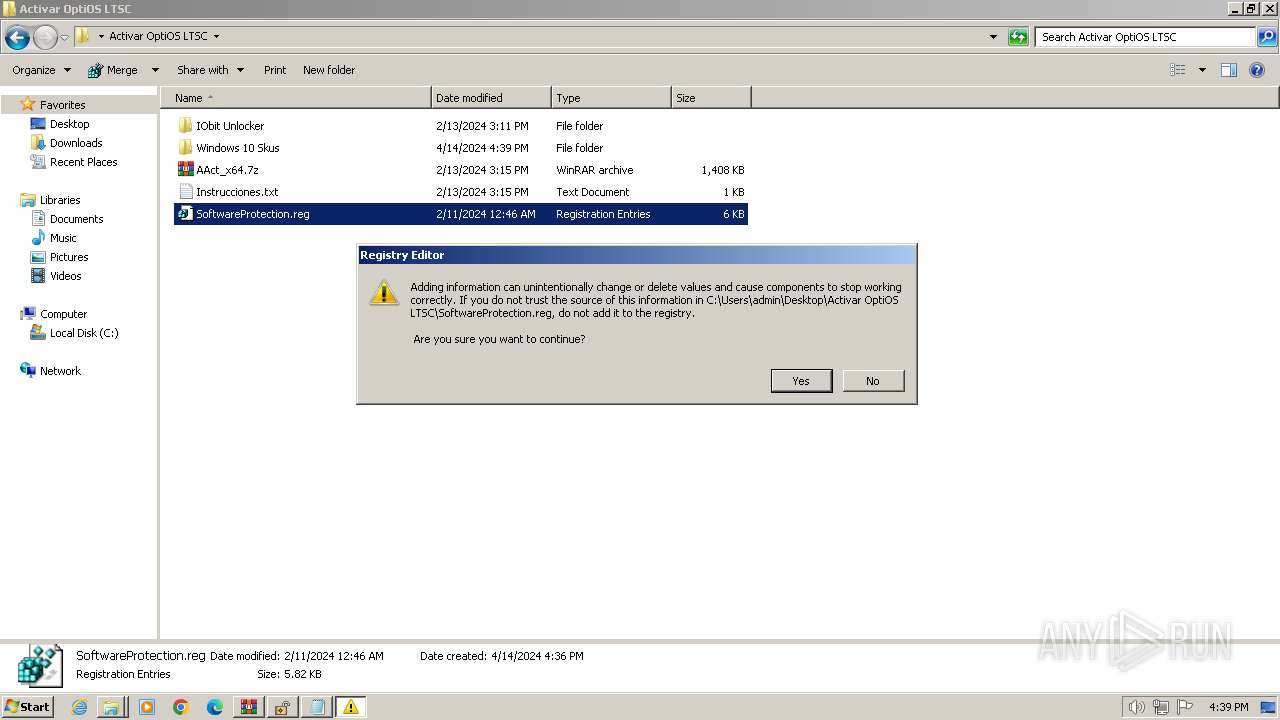Screen dimensions: 1280x720
Task: Click the network tray icon
Action: click(1161, 707)
